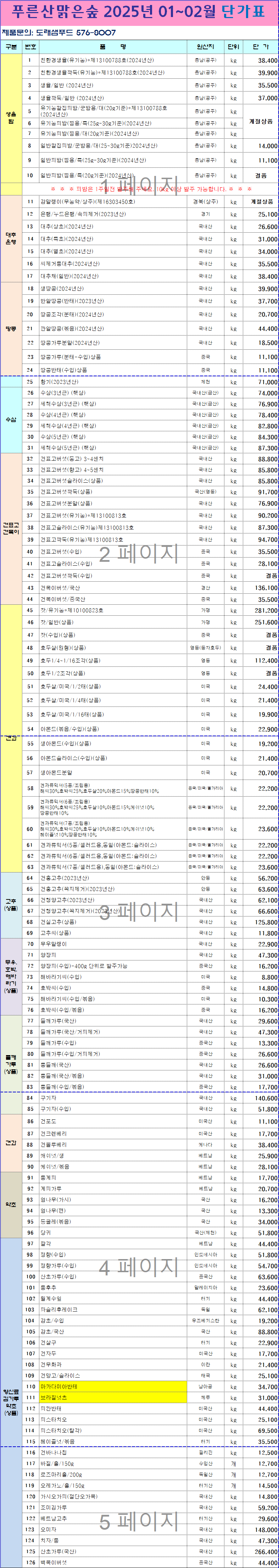Select origin '이란' in row 108
Image resolution: width=279 pixels, height=1568 pixels.
coord(206,1365)
